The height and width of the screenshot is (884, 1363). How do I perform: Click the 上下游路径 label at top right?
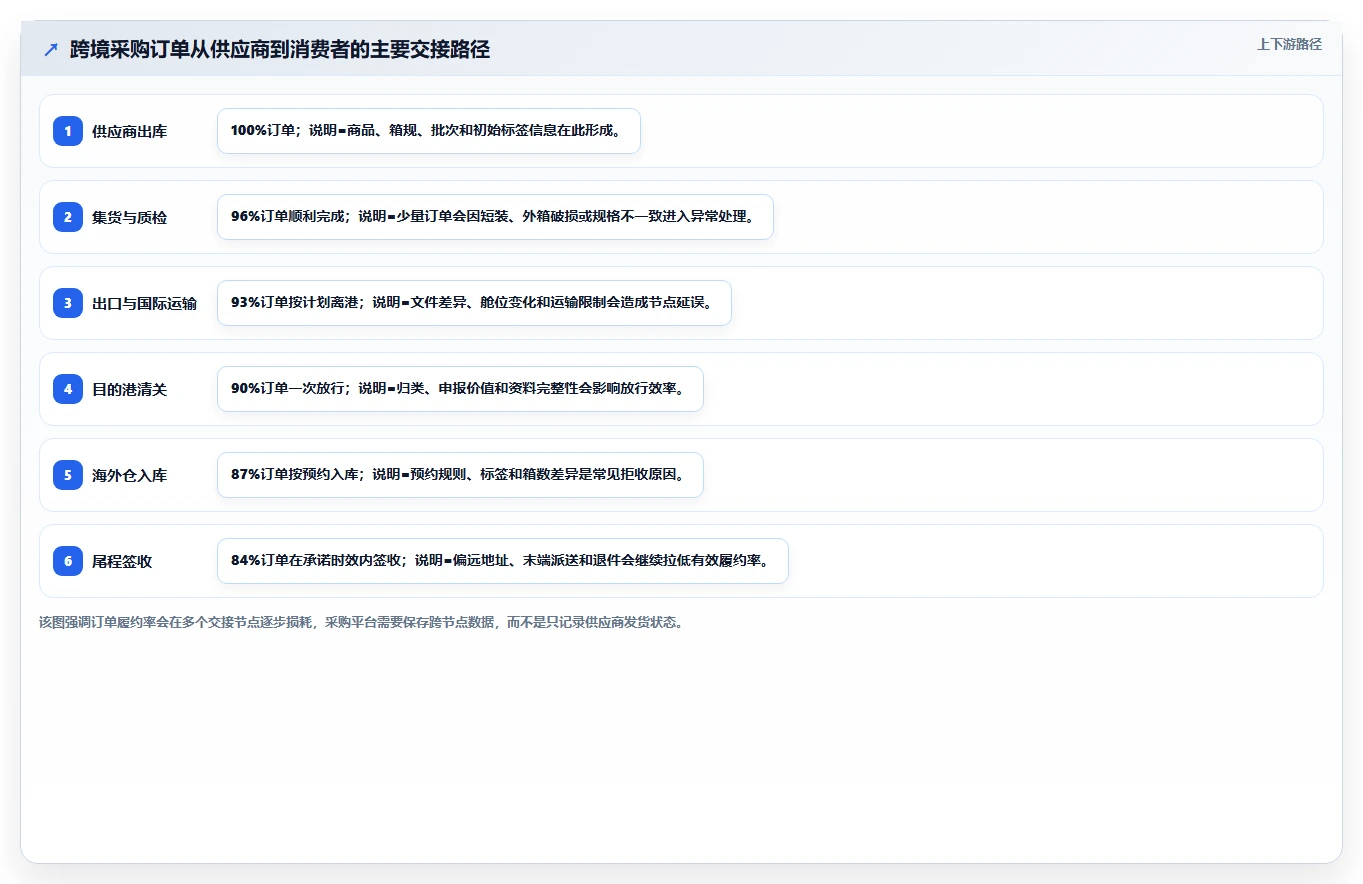point(1289,44)
